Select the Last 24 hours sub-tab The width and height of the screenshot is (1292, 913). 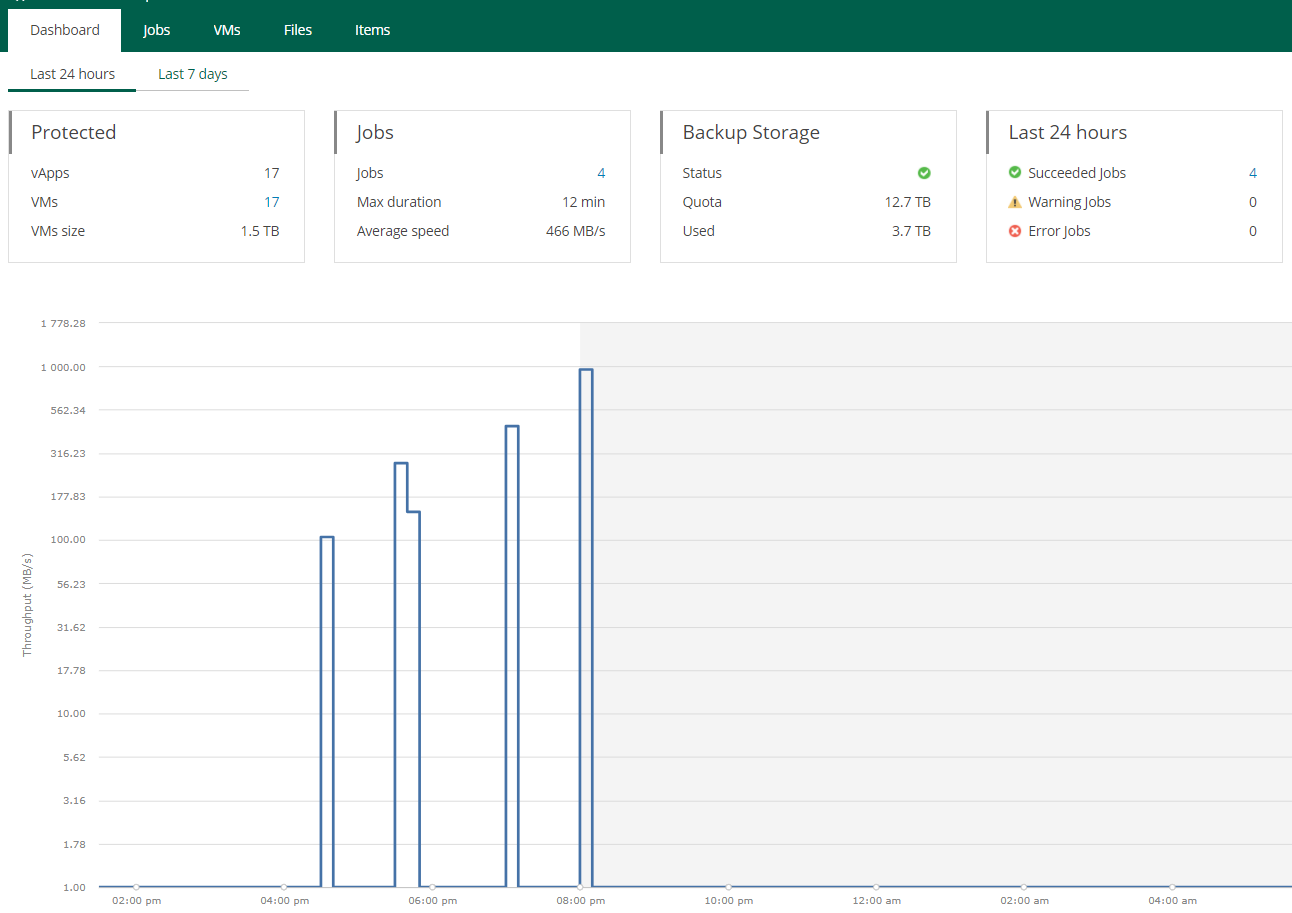(x=71, y=73)
